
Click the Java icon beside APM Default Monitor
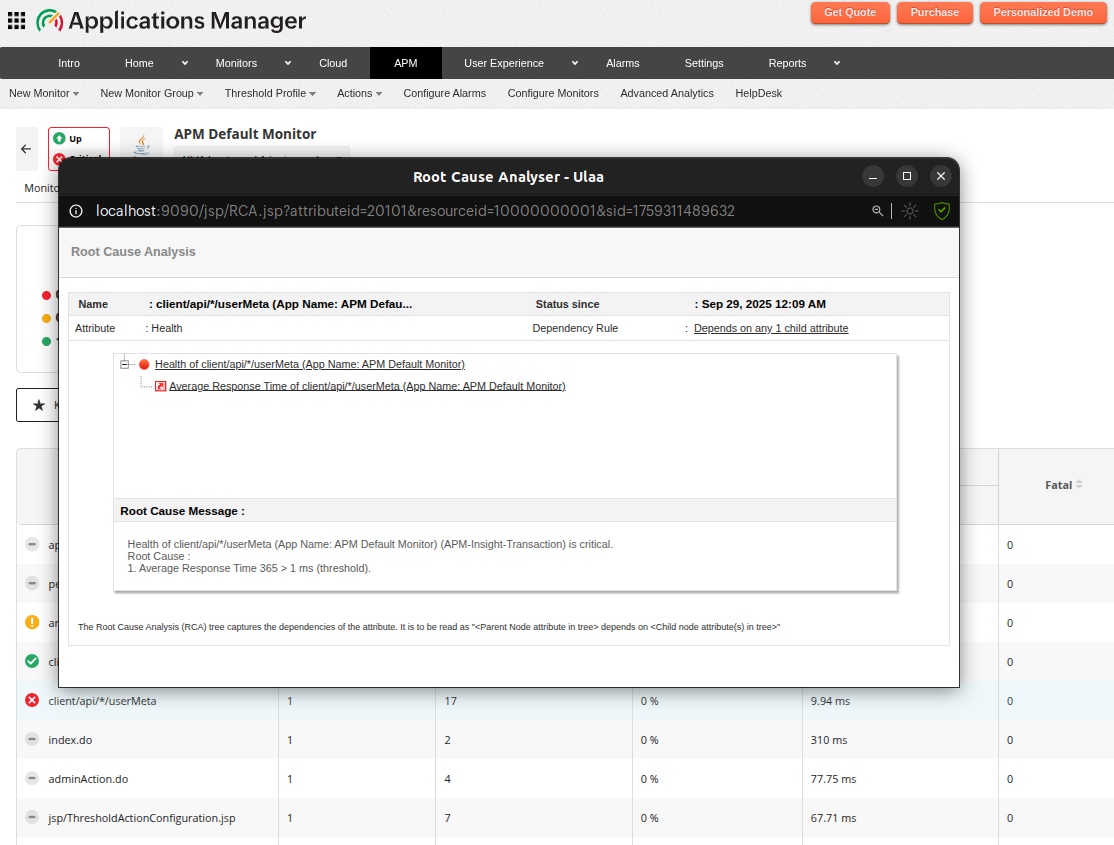(x=141, y=145)
